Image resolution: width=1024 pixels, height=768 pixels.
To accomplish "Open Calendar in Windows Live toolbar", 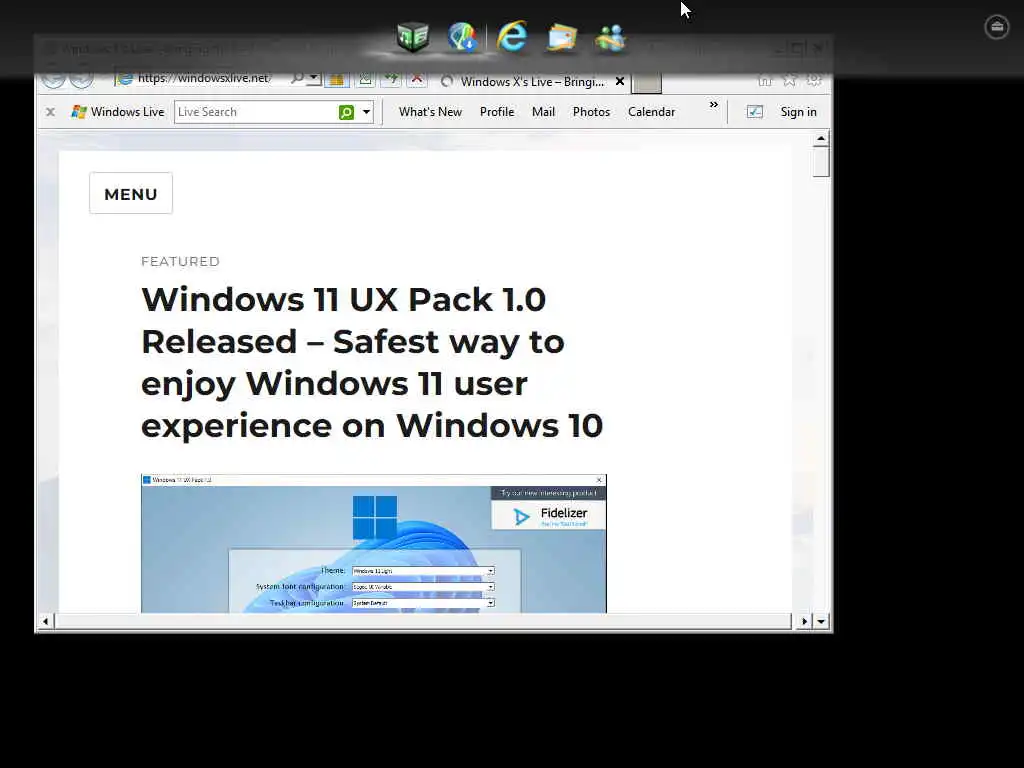I will coord(651,112).
